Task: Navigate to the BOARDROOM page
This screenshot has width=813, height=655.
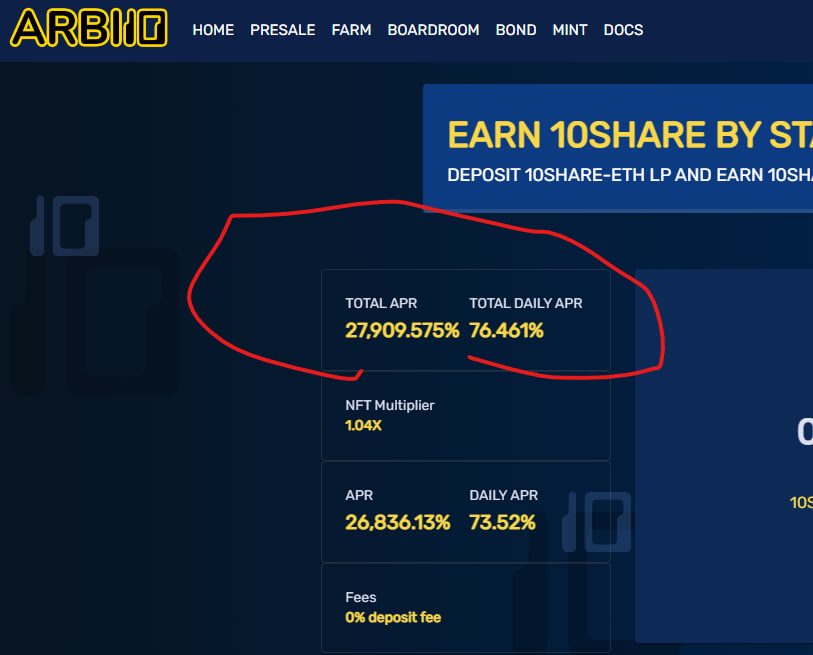Action: point(433,30)
